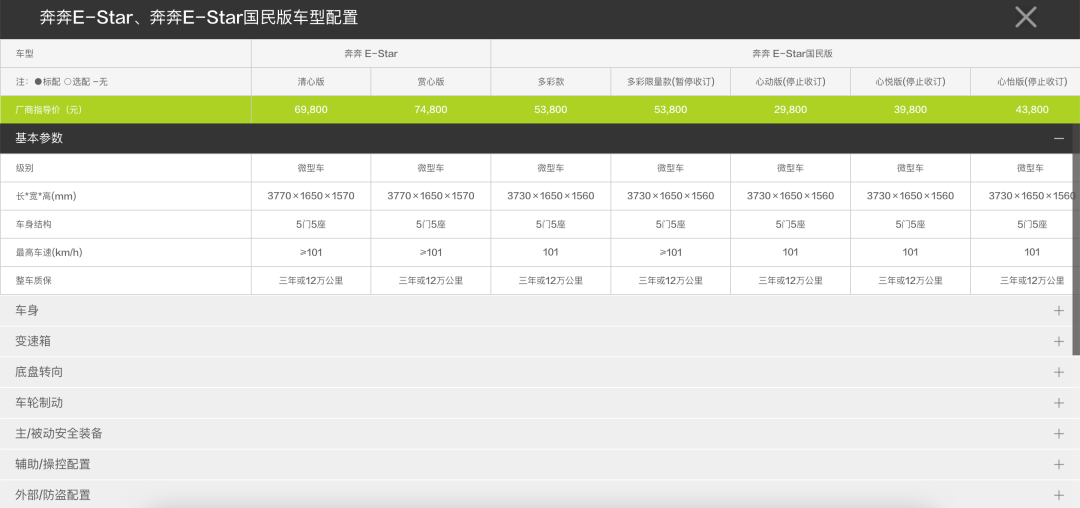Click the 外部/防盗配置 section title
The image size is (1080, 508).
coord(53,495)
